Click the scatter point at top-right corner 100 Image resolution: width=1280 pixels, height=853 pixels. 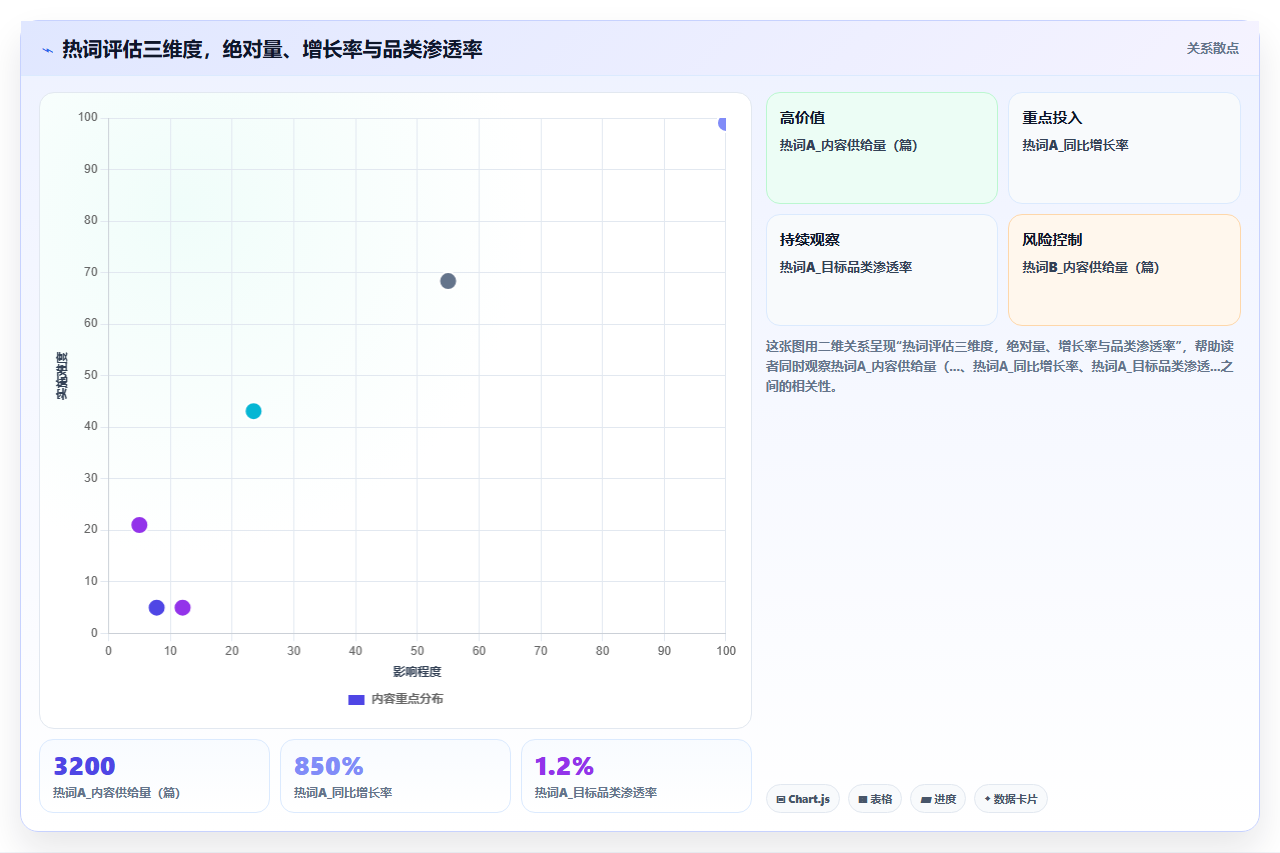[x=724, y=123]
